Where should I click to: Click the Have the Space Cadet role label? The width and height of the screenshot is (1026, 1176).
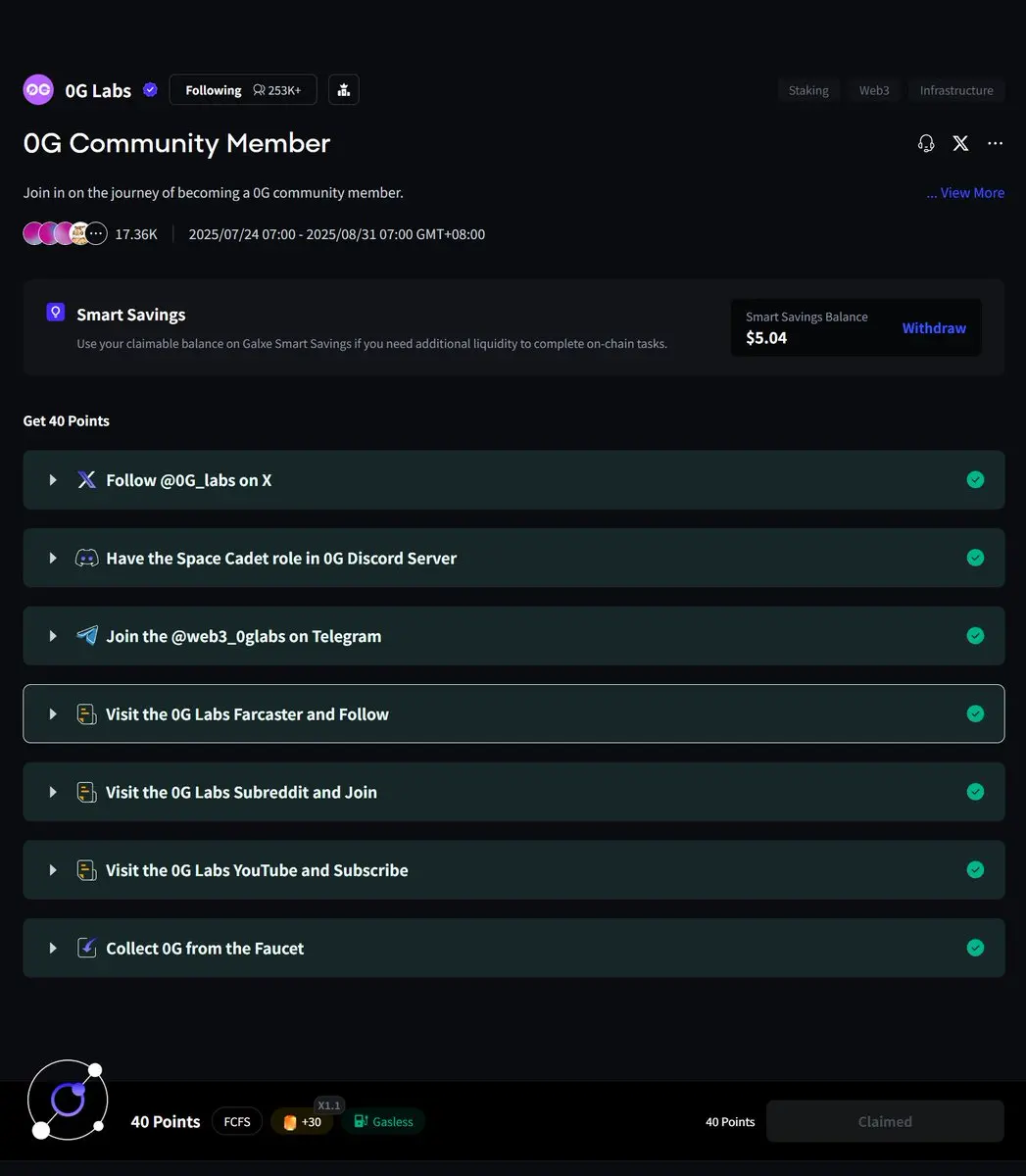click(x=281, y=558)
